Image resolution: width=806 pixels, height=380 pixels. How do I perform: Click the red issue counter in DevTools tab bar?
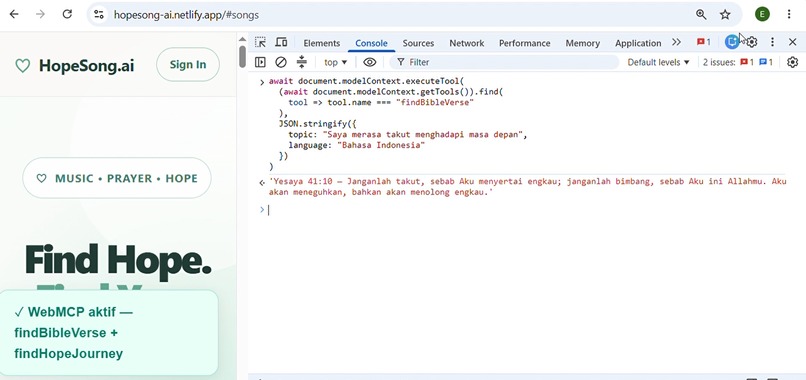(704, 42)
